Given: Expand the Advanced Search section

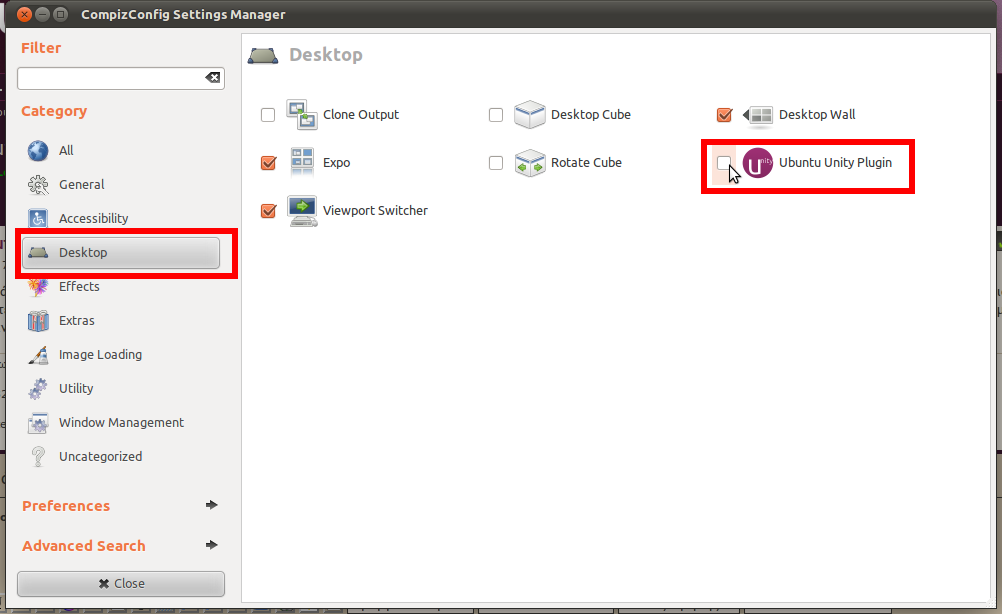Looking at the screenshot, I should [x=120, y=546].
